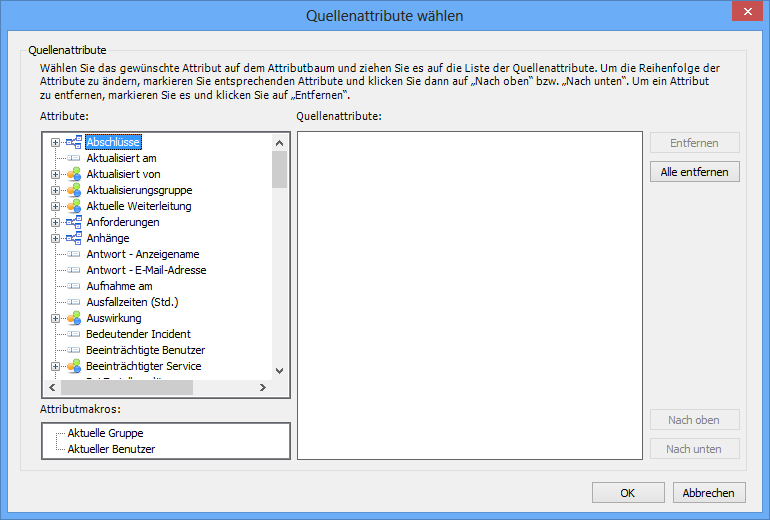This screenshot has width=770, height=520.
Task: Select the Aktueller Benutzer macro
Action: click(111, 449)
